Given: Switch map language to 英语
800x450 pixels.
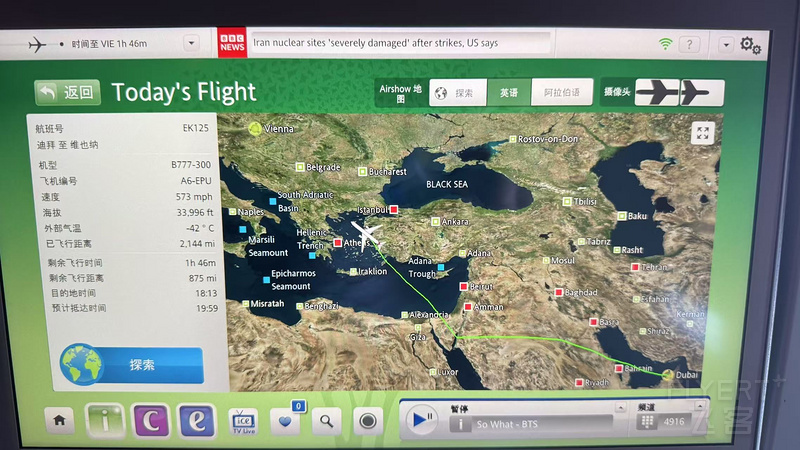Looking at the screenshot, I should [x=509, y=93].
